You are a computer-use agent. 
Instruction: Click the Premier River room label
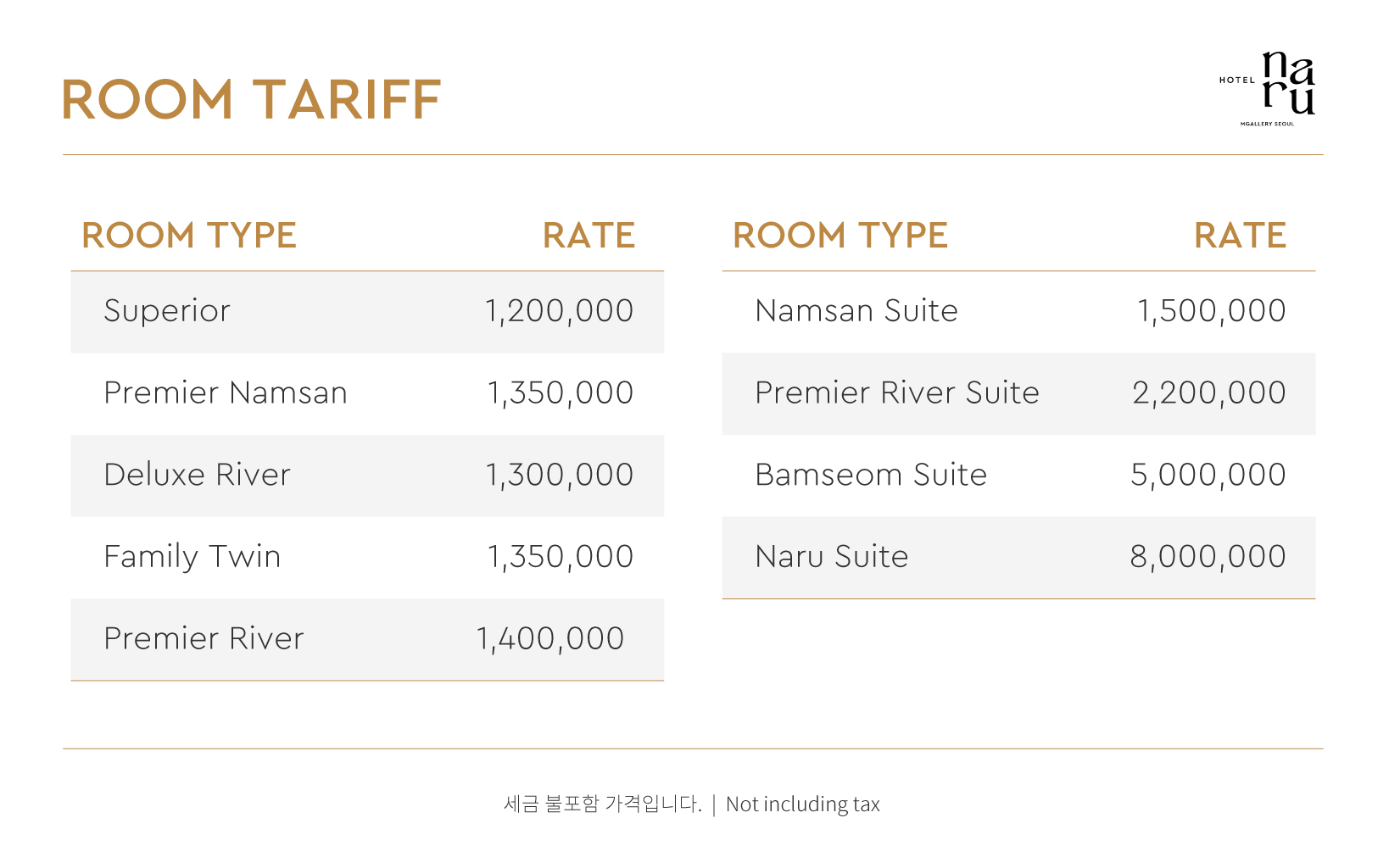pos(204,638)
